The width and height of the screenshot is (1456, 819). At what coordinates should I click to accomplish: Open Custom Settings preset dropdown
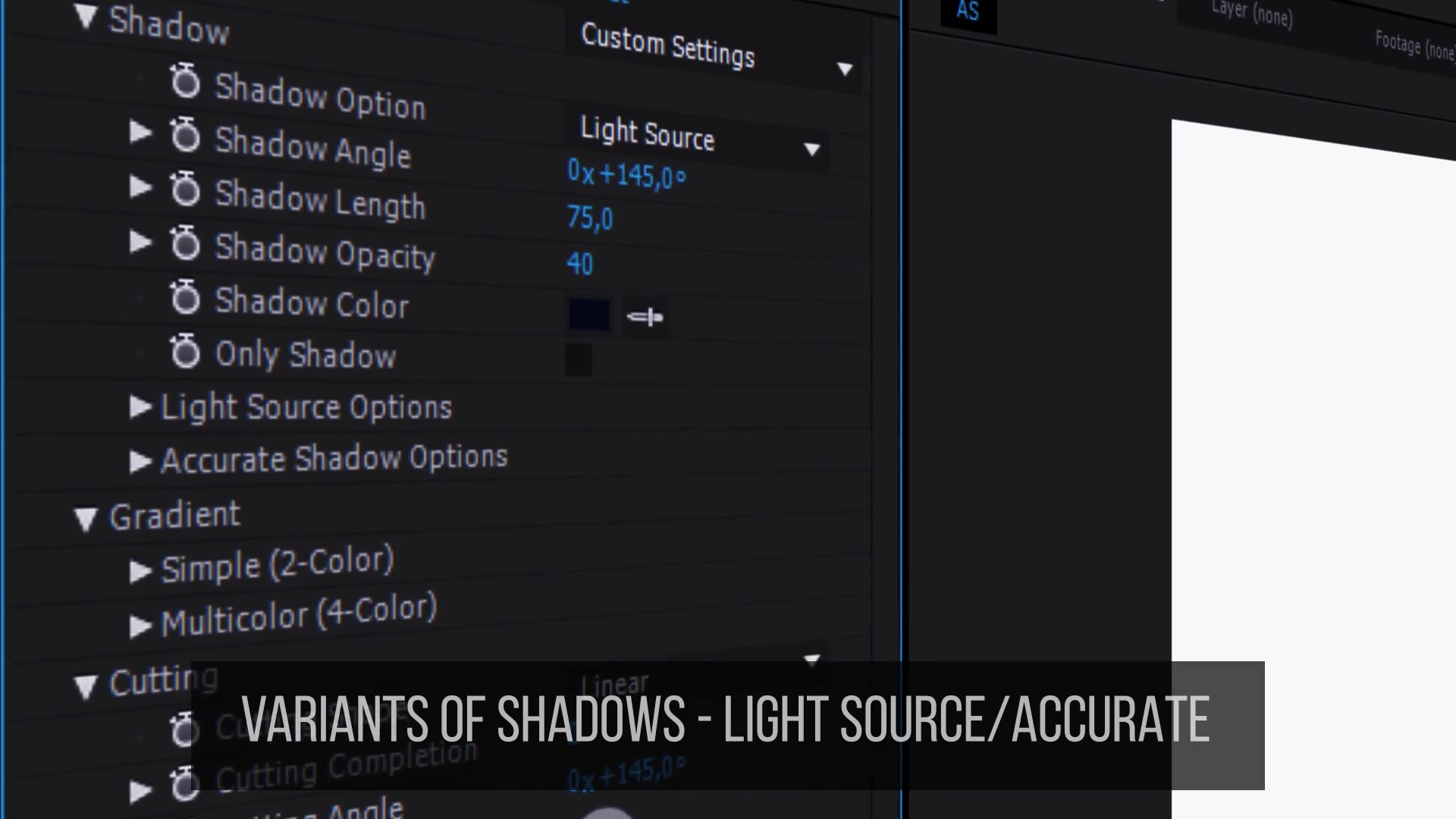(713, 52)
